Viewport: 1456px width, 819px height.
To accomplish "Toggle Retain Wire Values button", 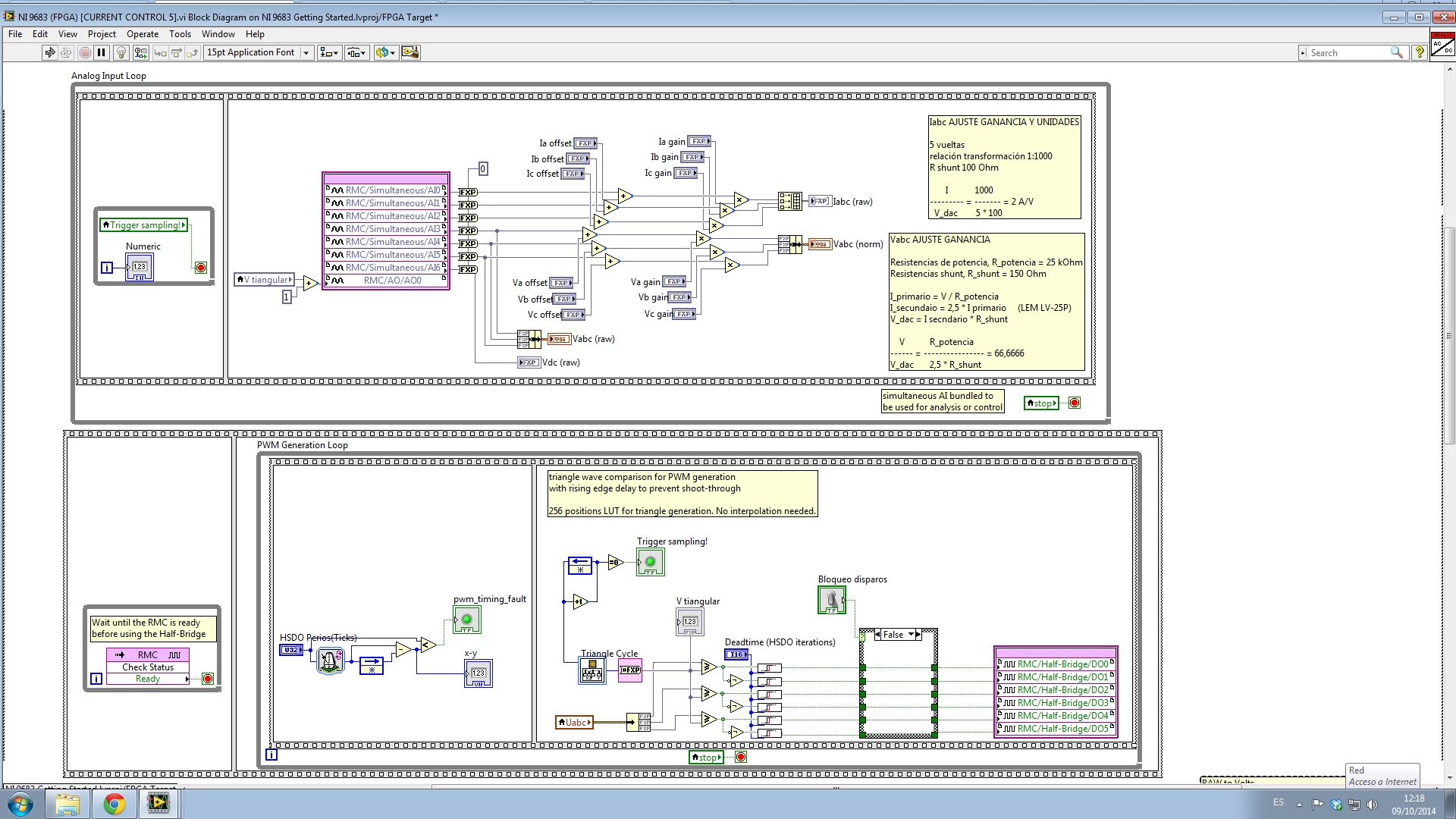I will 141,52.
